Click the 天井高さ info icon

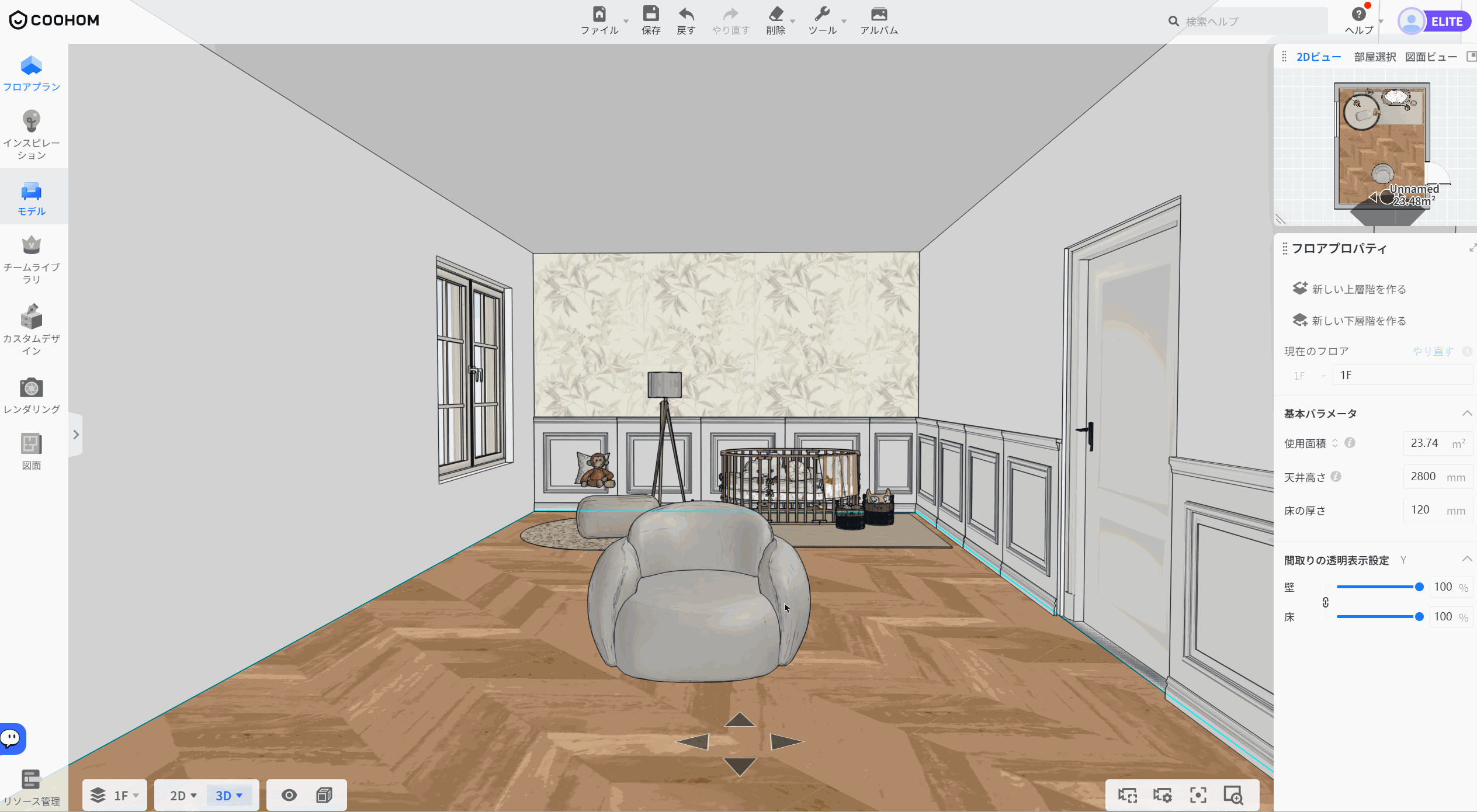point(1336,477)
